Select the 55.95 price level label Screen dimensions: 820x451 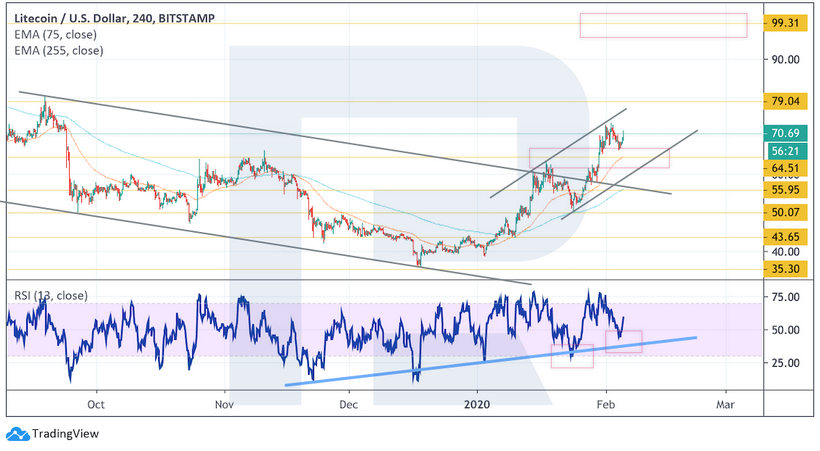pos(785,189)
